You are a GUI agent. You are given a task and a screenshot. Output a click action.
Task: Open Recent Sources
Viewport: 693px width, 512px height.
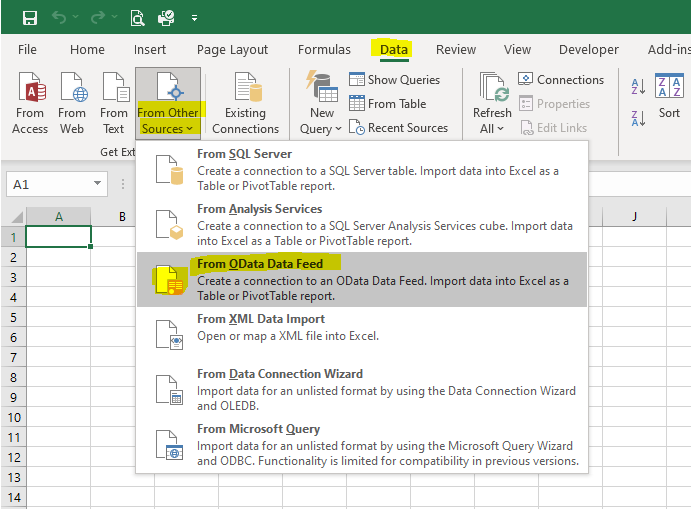(398, 128)
